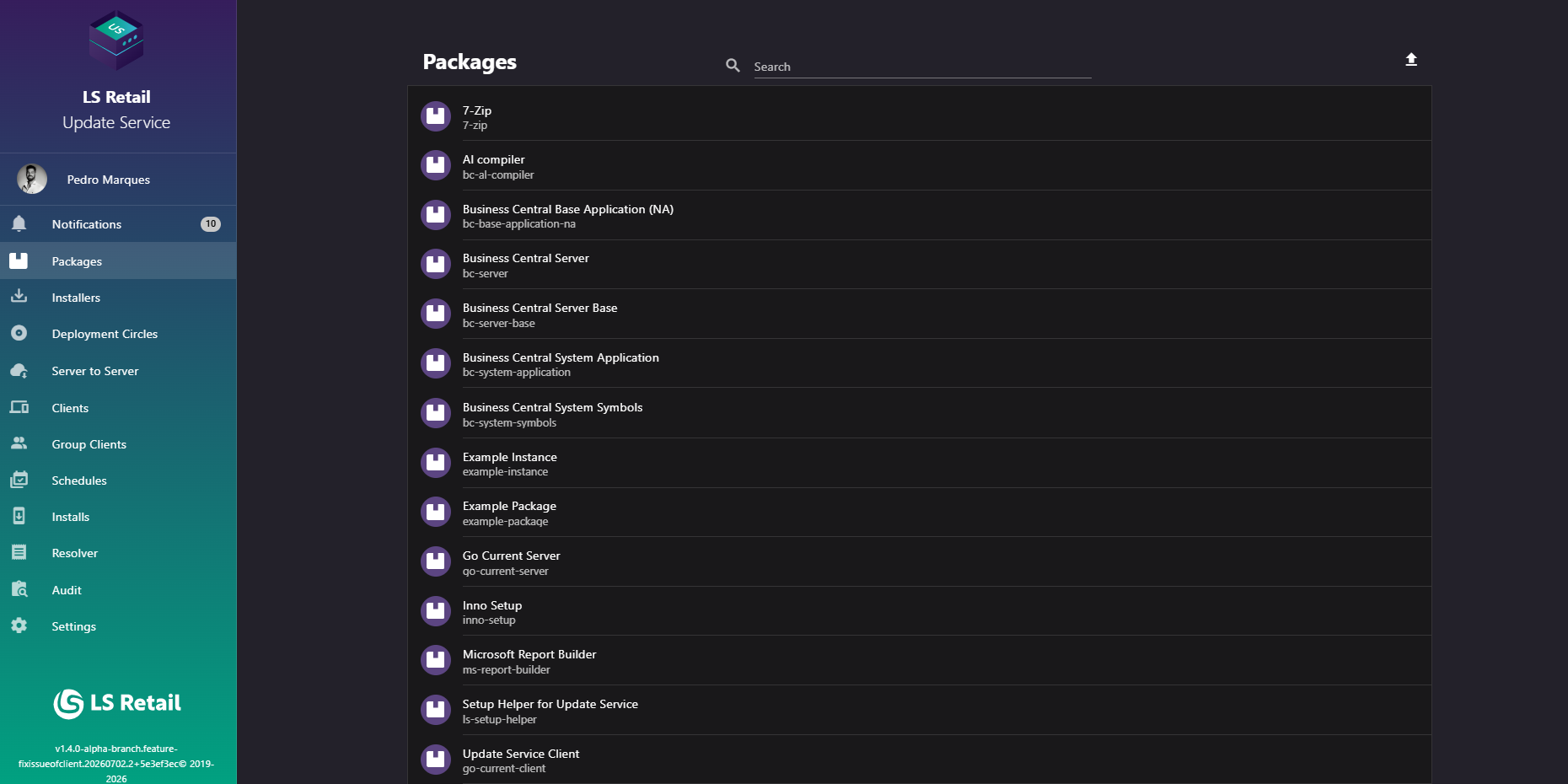The height and width of the screenshot is (784, 1568).
Task: Click the go-current-server identifier text
Action: tap(505, 571)
